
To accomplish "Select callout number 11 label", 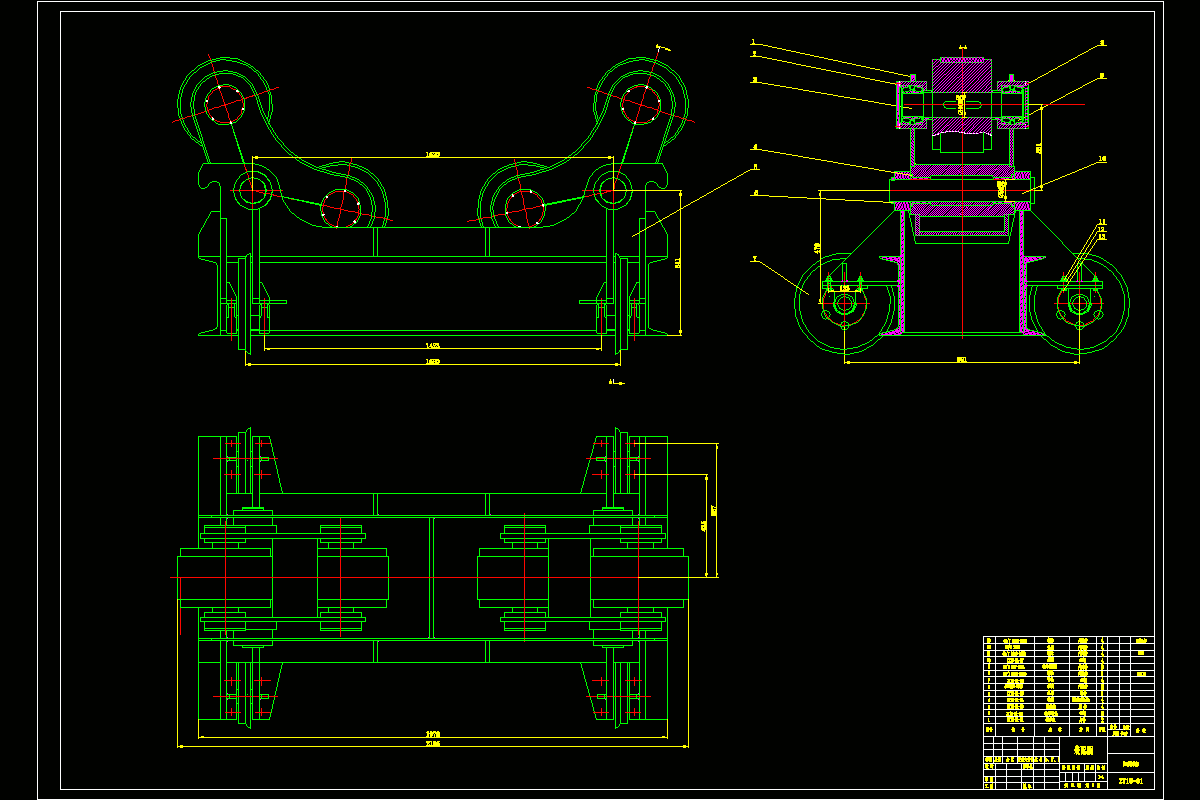I will [x=1102, y=222].
